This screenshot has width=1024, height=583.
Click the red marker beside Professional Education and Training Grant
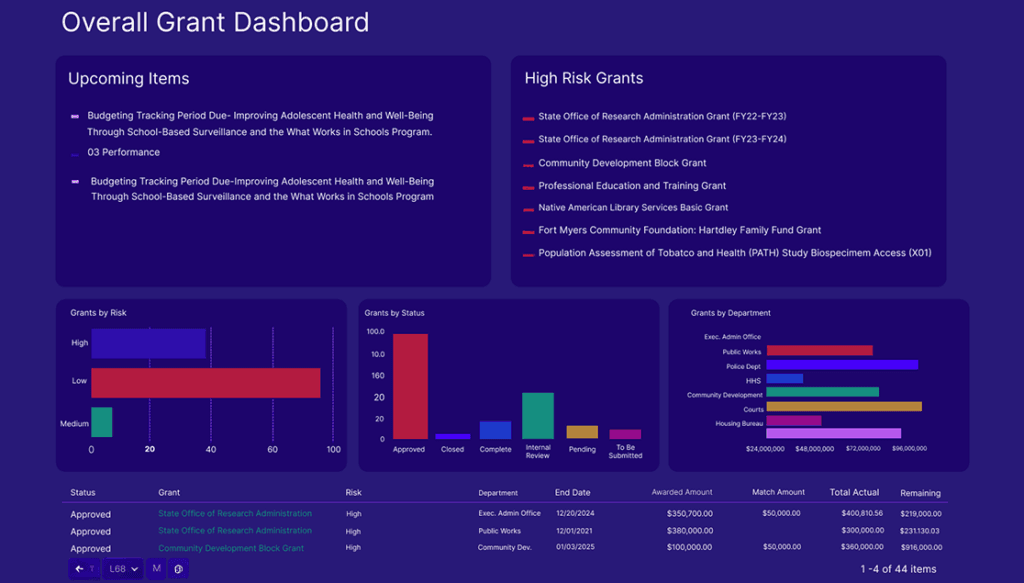[528, 187]
